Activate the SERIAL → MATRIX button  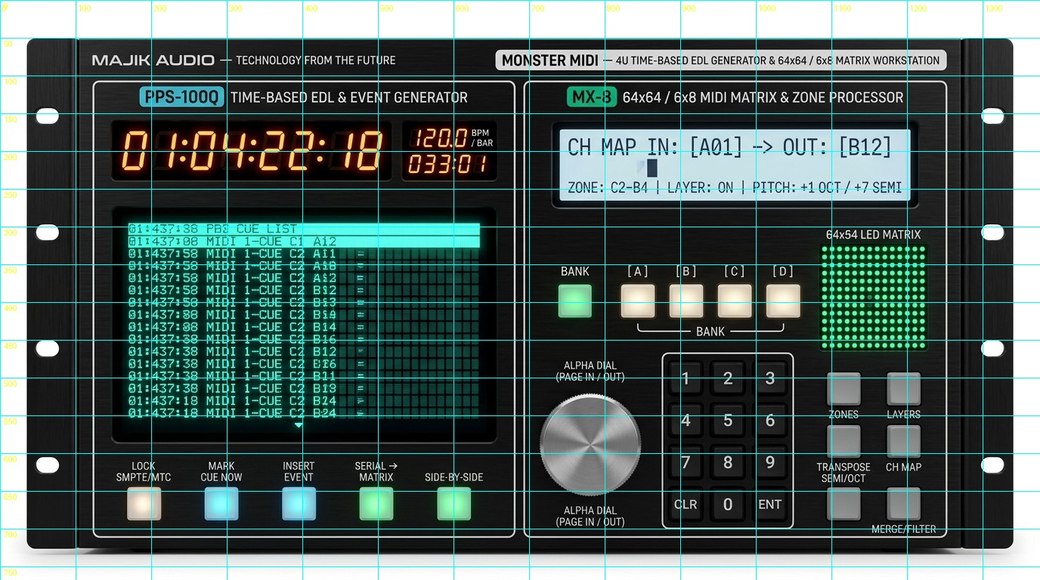[x=376, y=504]
